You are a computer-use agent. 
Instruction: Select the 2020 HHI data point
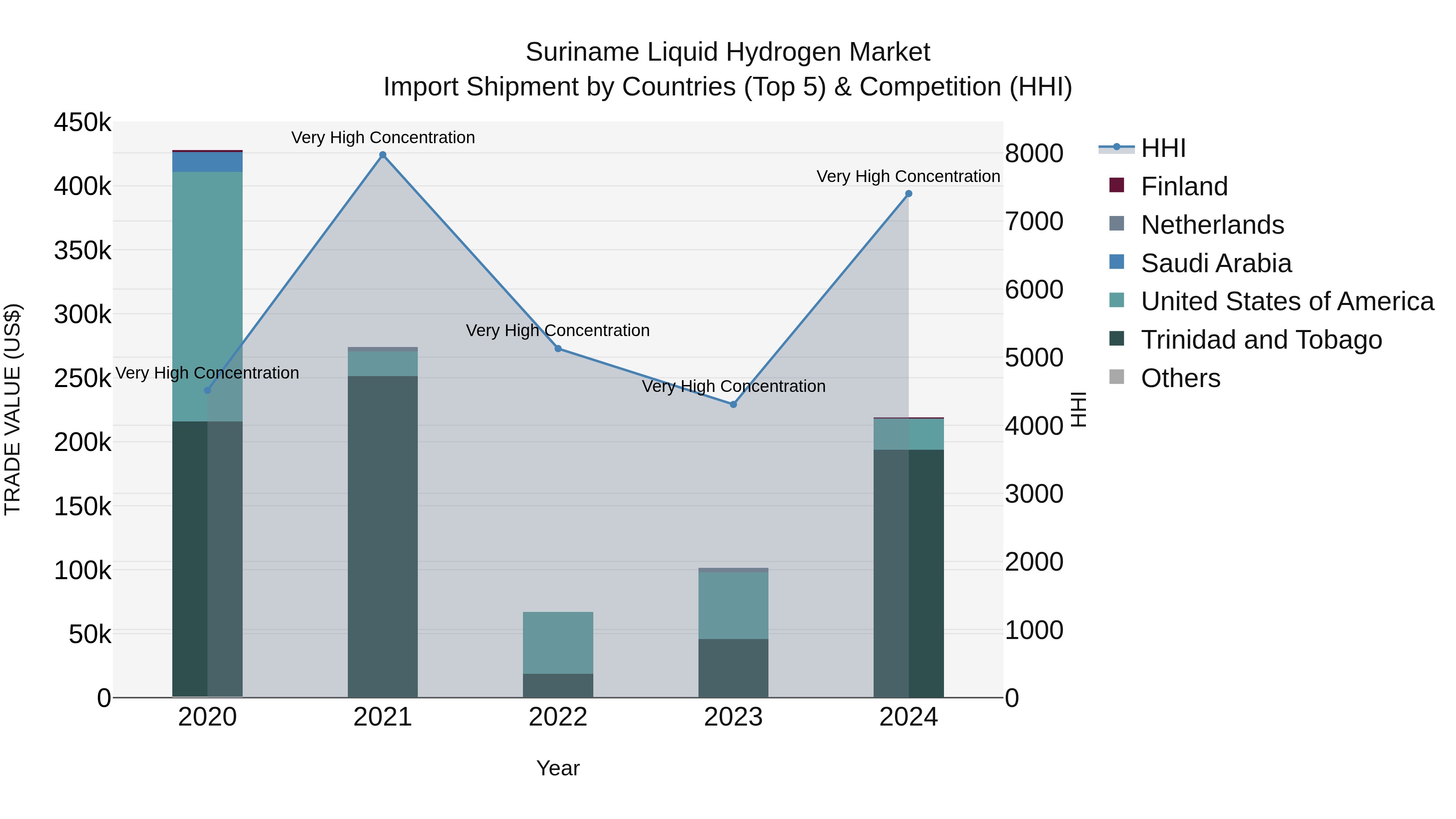(207, 391)
